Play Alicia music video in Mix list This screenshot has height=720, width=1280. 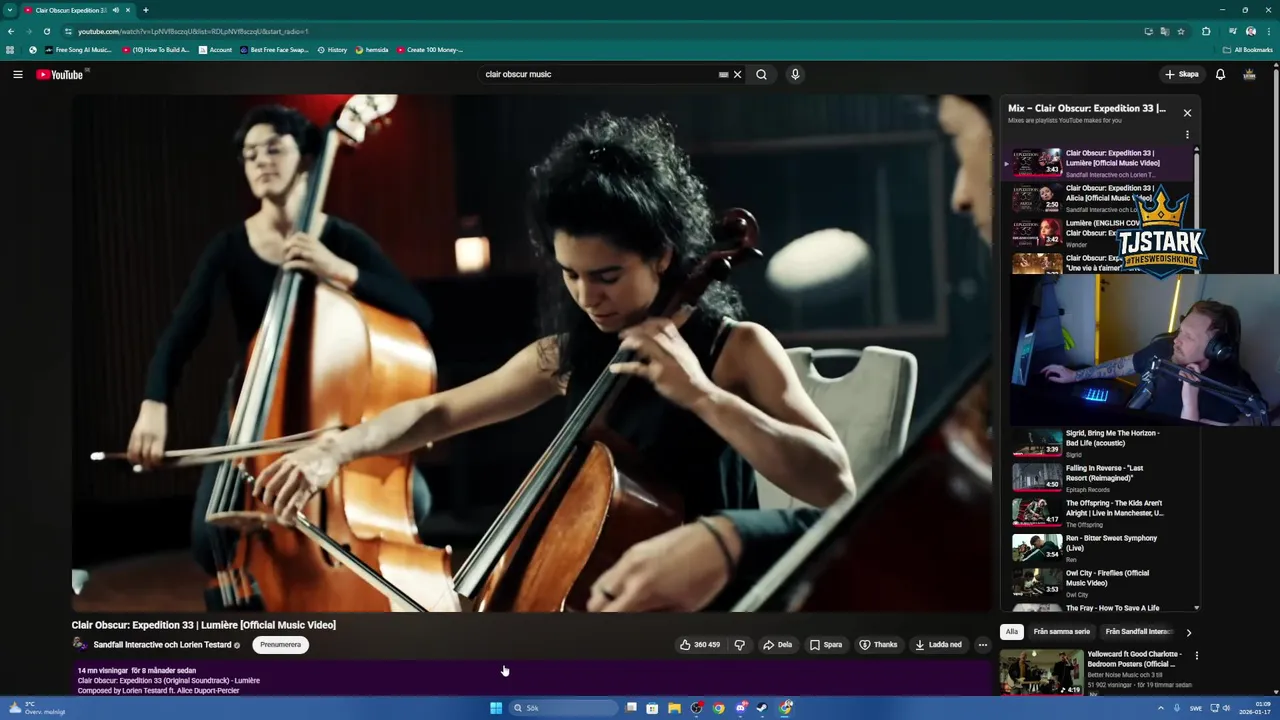click(1098, 198)
